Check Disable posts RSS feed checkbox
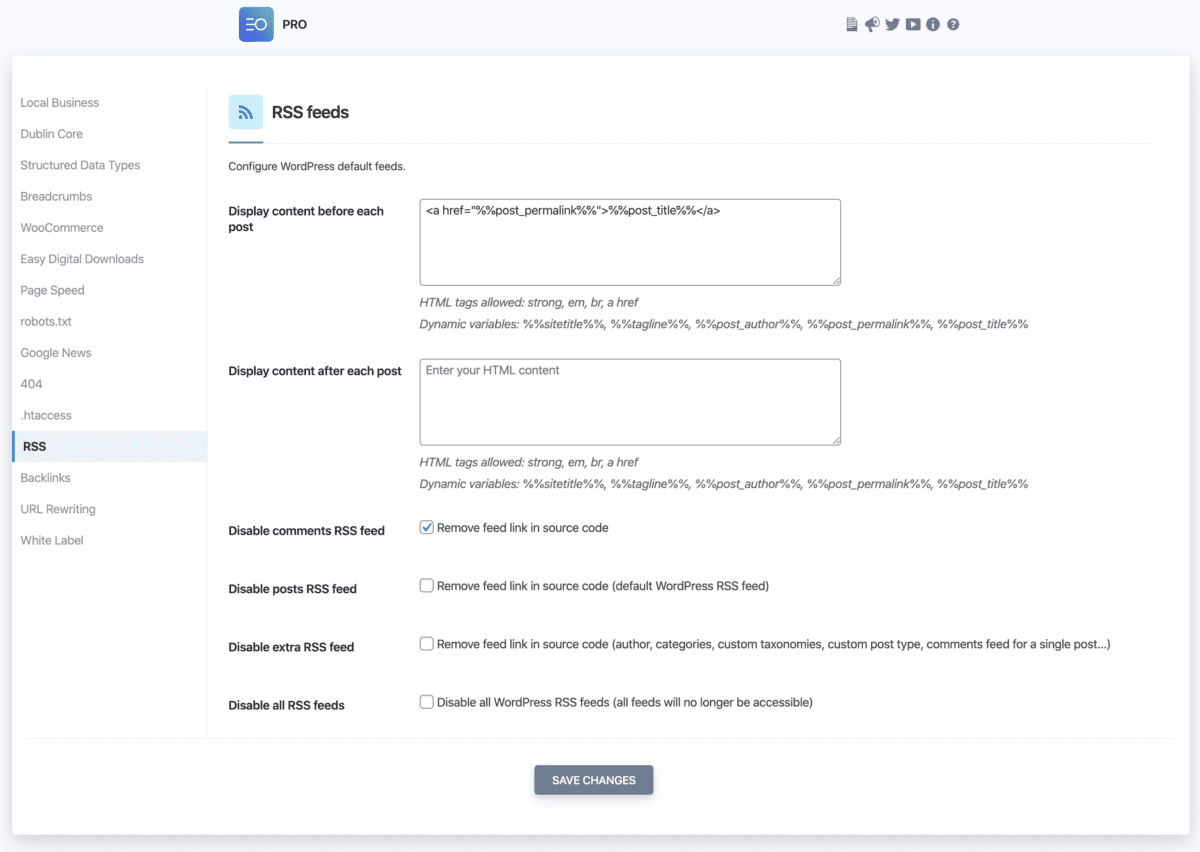The width and height of the screenshot is (1200, 852). 427,586
